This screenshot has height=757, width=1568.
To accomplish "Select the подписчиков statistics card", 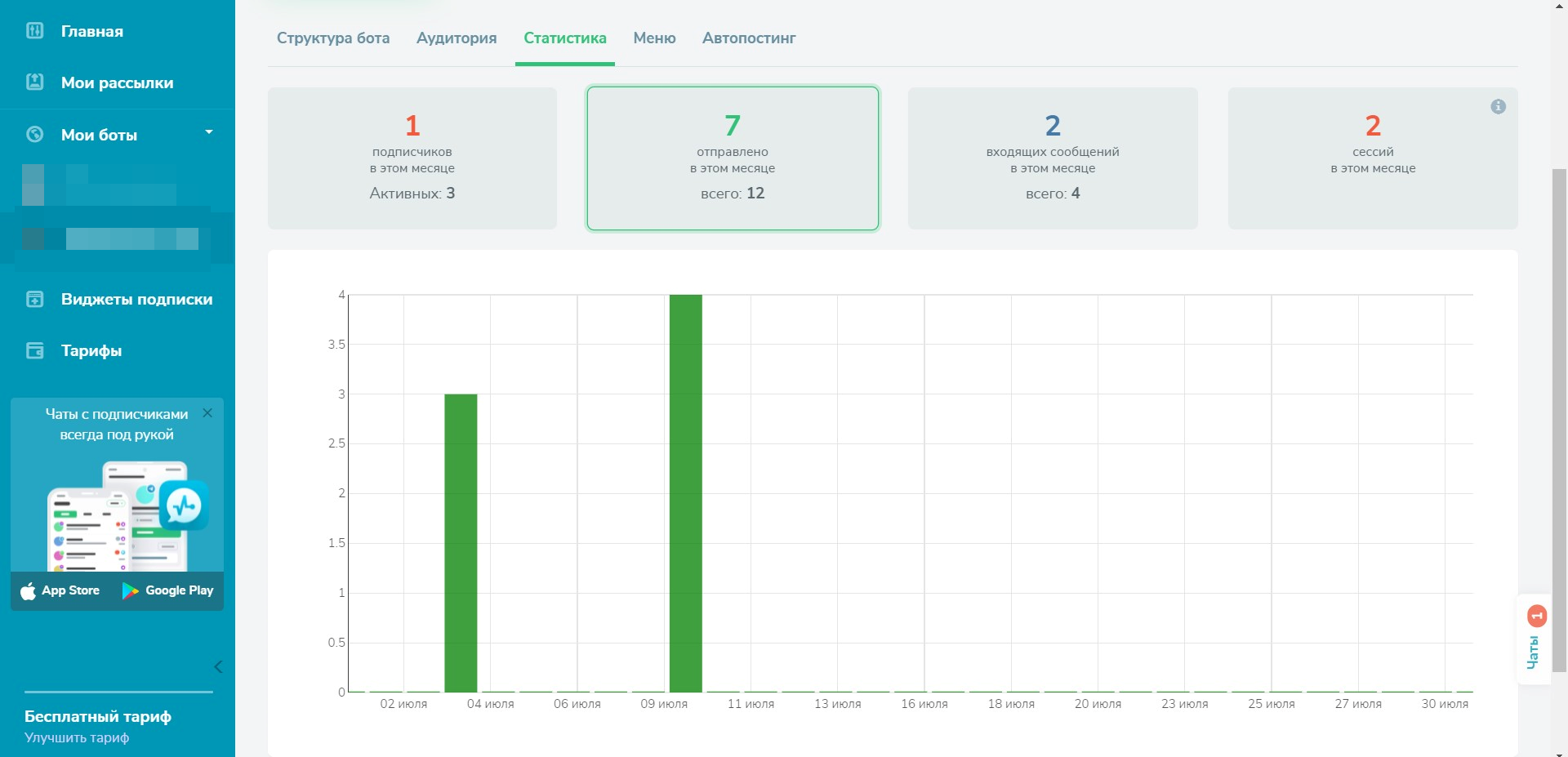I will 412,158.
